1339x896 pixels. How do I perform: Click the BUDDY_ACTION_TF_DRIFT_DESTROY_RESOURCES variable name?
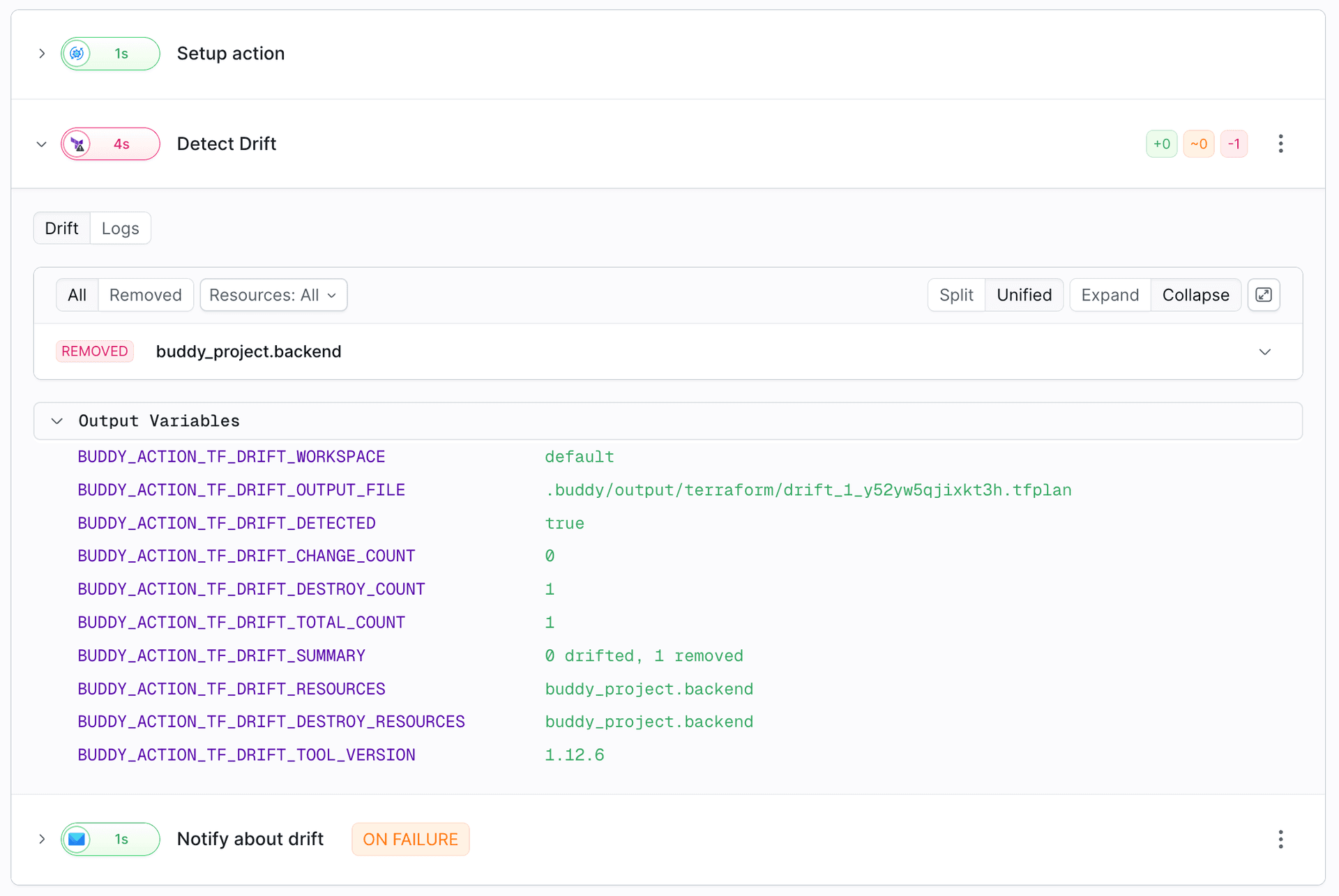click(271, 722)
